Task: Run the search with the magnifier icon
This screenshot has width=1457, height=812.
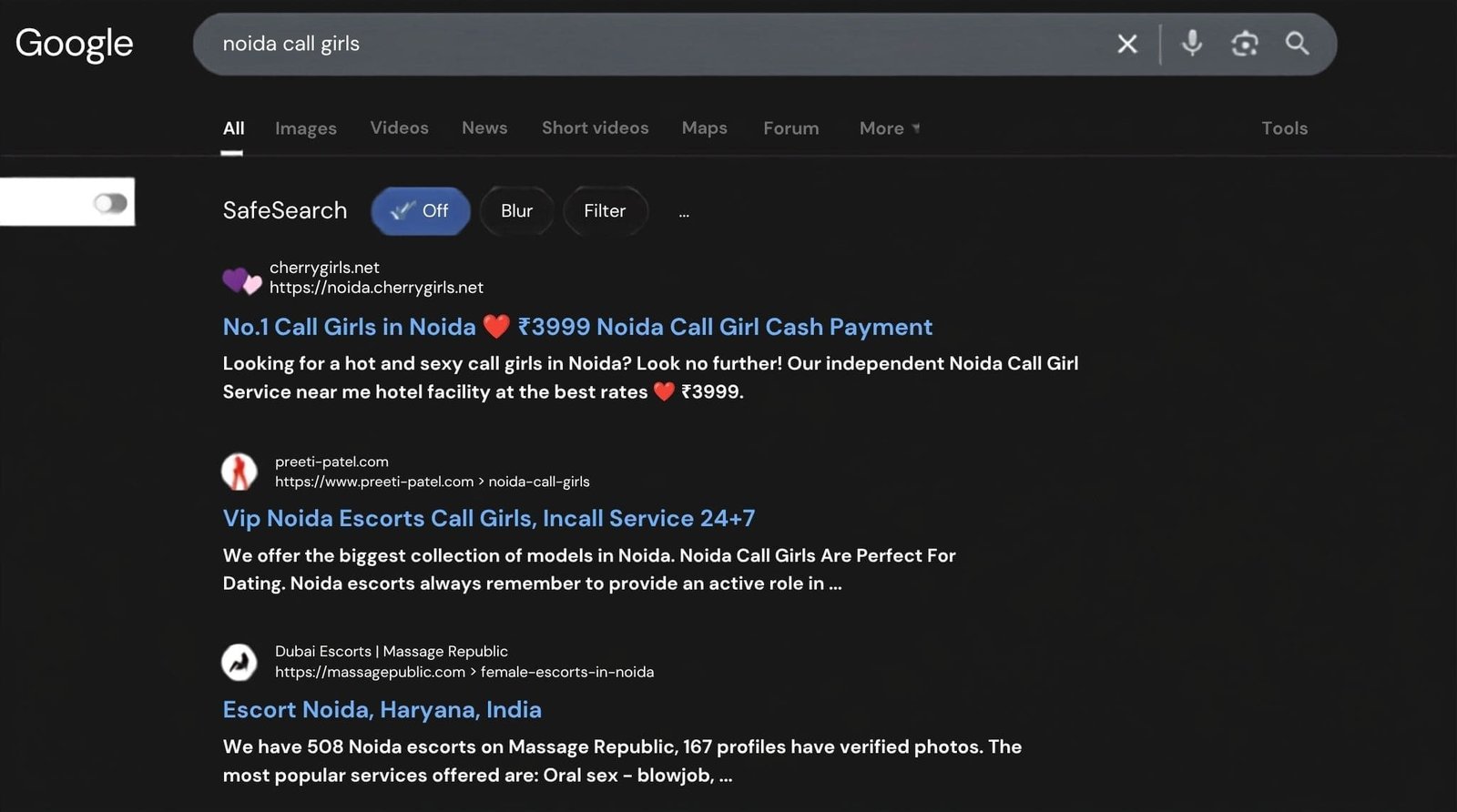Action: point(1297,43)
